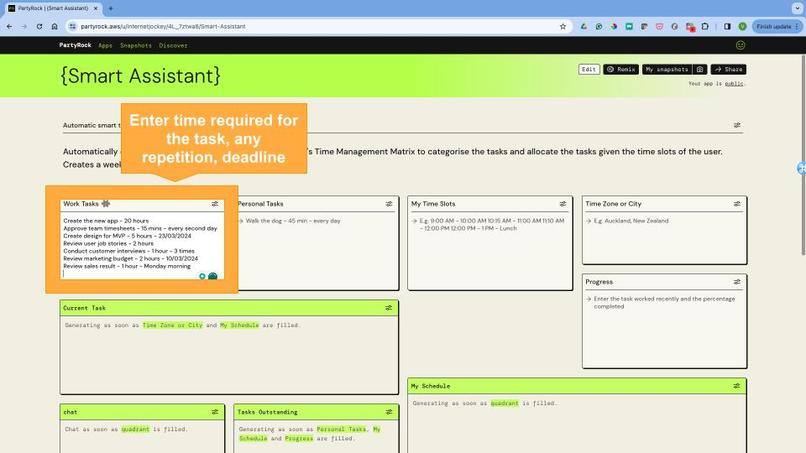Open the green Chrome profile avatar
This screenshot has height=453, width=806.
coord(742,26)
